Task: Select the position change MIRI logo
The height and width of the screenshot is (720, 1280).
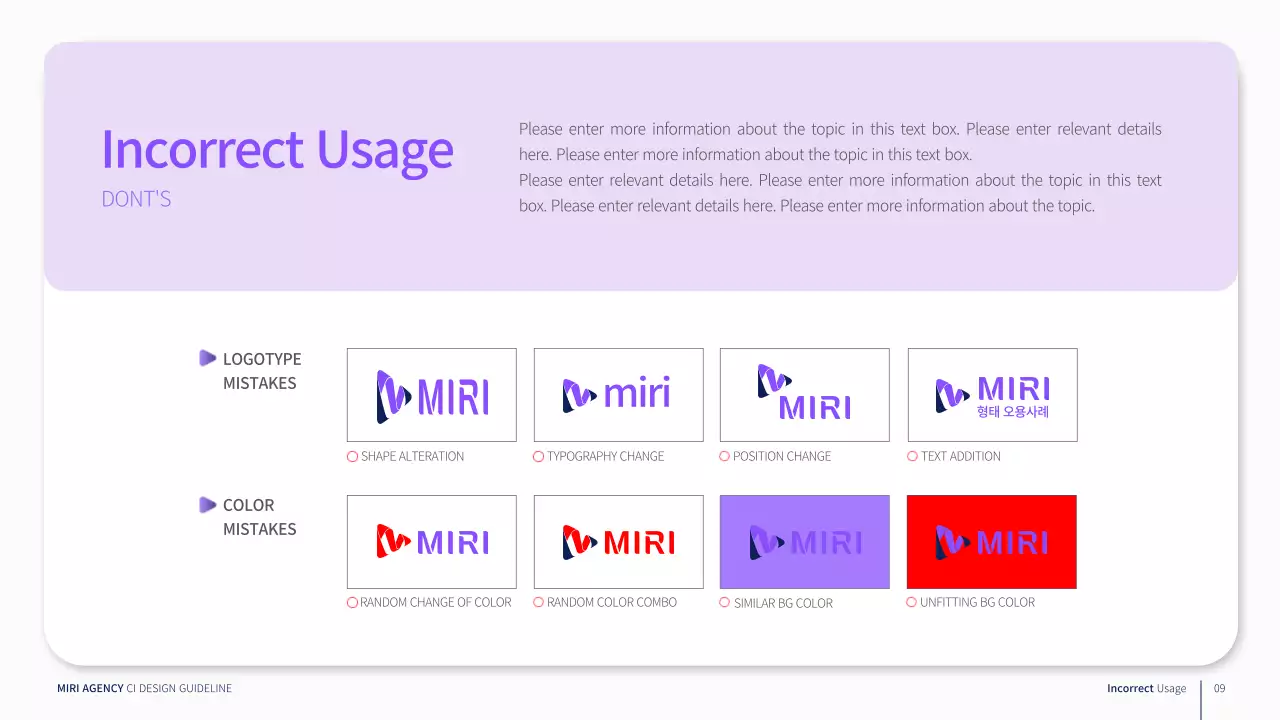Action: pos(804,394)
